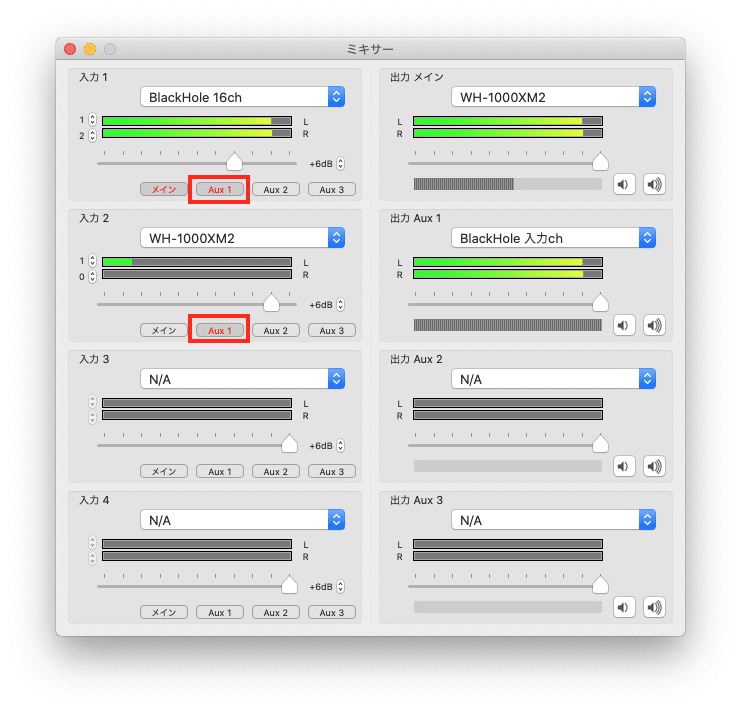Click +6dB stepper in 入力 2
This screenshot has height=710, width=741.
point(340,305)
